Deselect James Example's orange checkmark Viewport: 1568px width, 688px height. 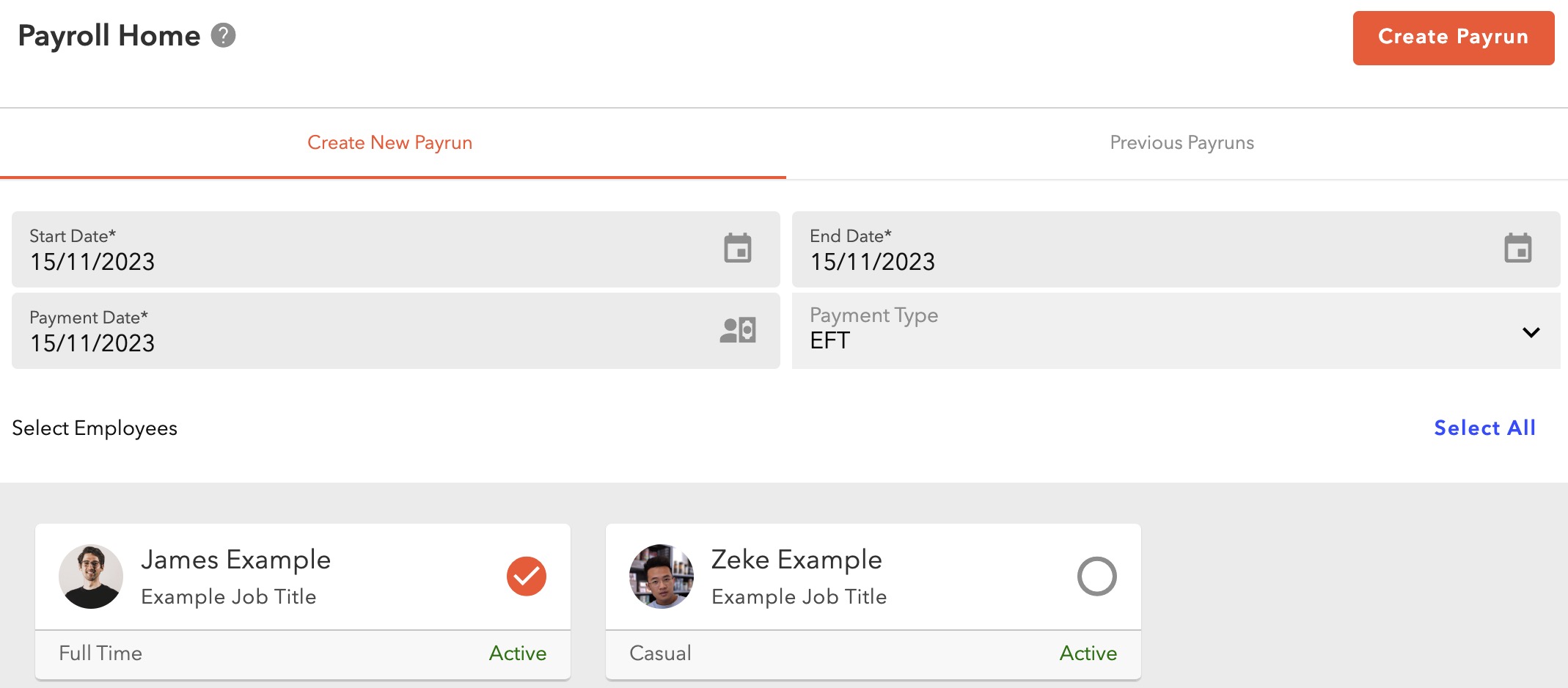tap(526, 577)
